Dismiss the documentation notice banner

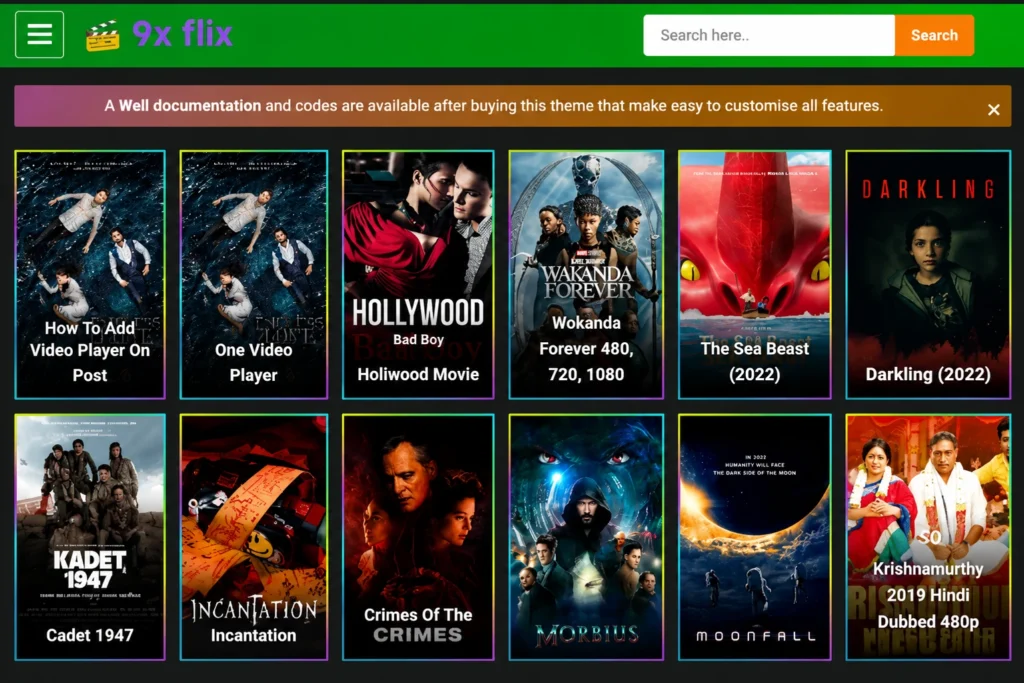pyautogui.click(x=993, y=110)
